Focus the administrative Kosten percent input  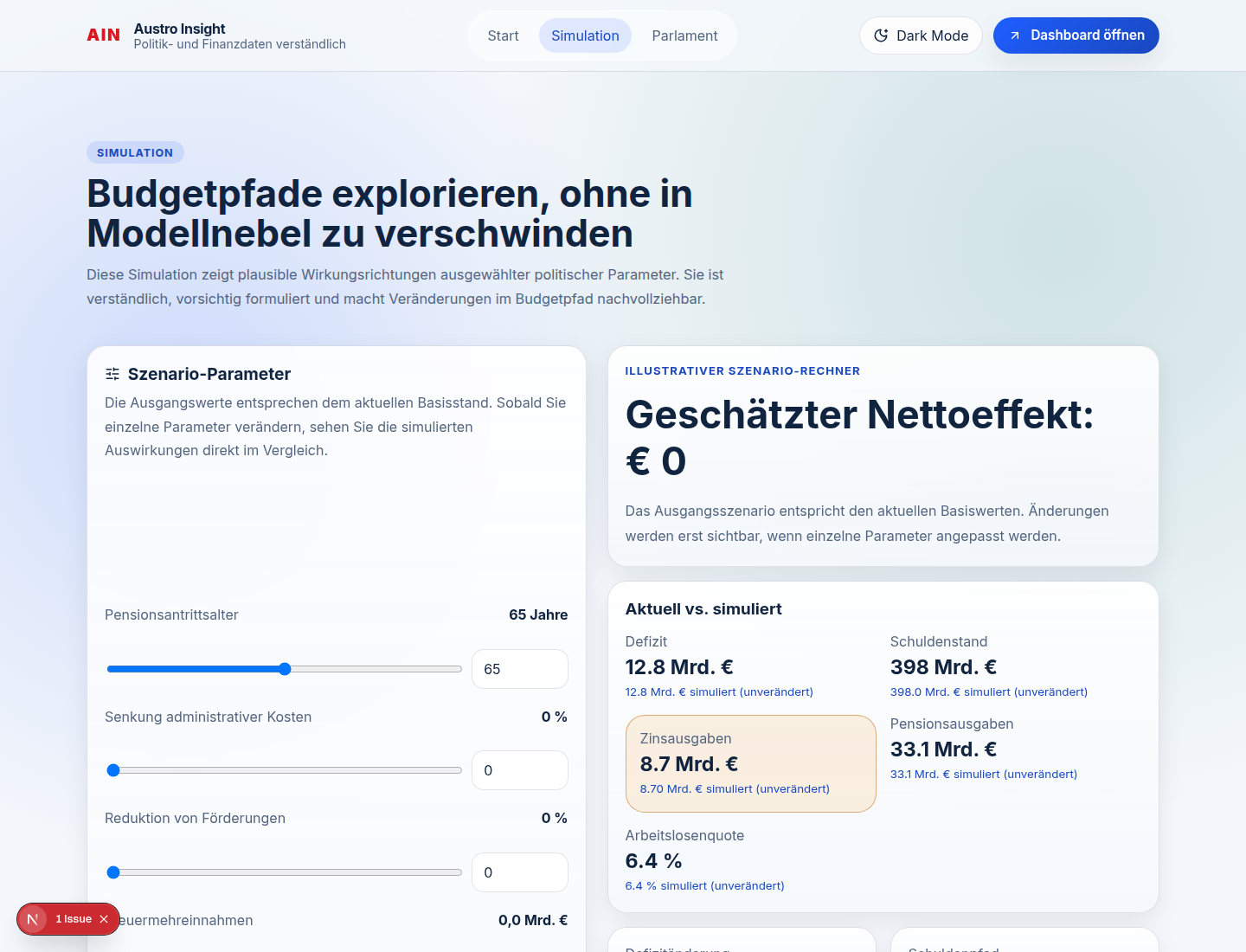pyautogui.click(x=519, y=770)
